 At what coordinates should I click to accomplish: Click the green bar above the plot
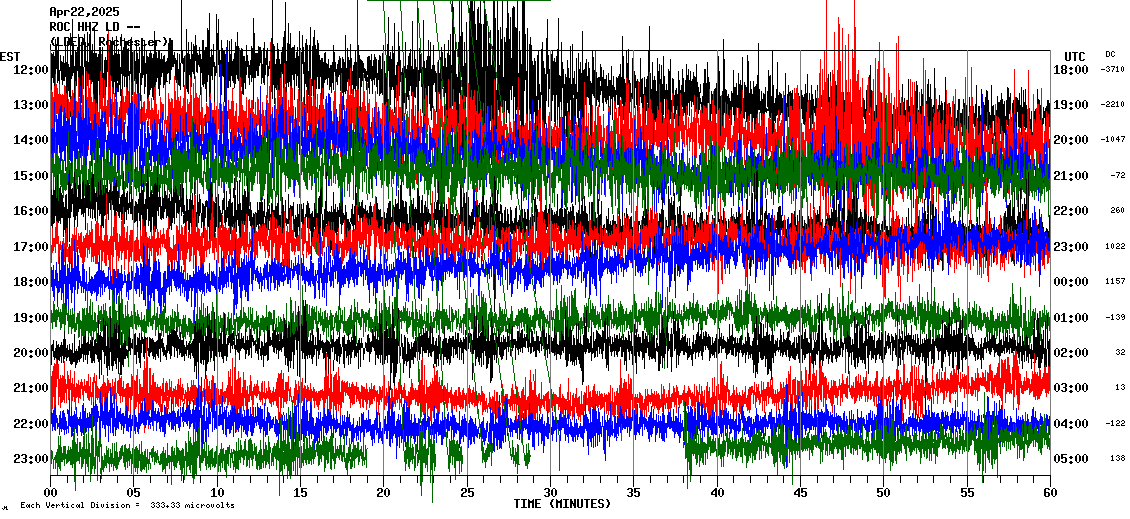(x=458, y=1)
